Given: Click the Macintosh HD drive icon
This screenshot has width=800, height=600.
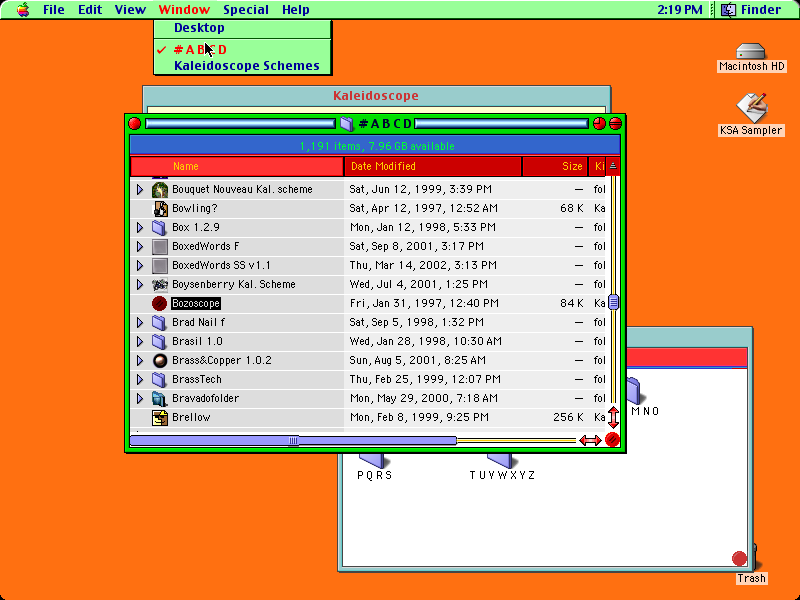Looking at the screenshot, I should (x=751, y=51).
